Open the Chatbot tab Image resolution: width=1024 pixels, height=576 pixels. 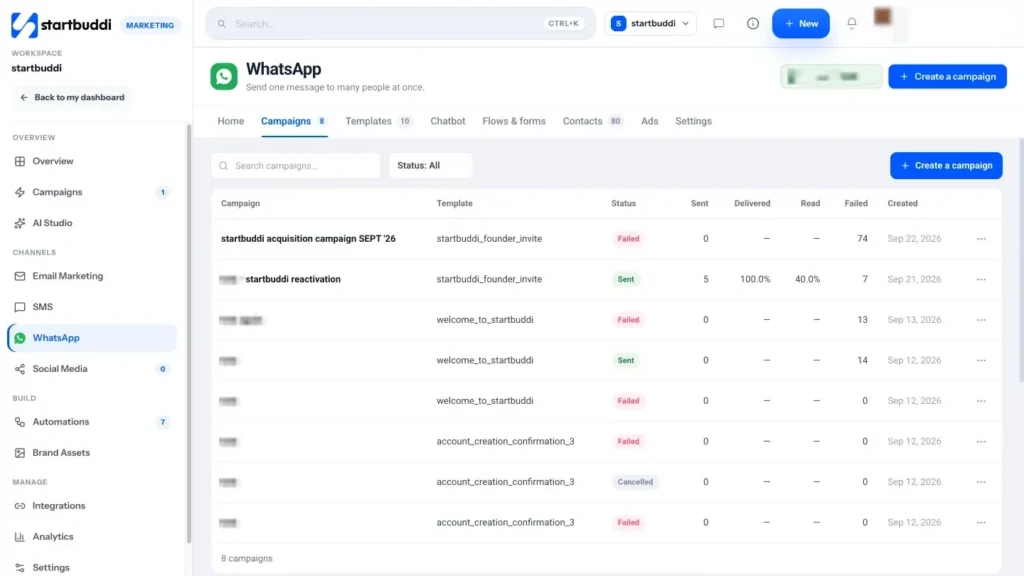click(448, 121)
